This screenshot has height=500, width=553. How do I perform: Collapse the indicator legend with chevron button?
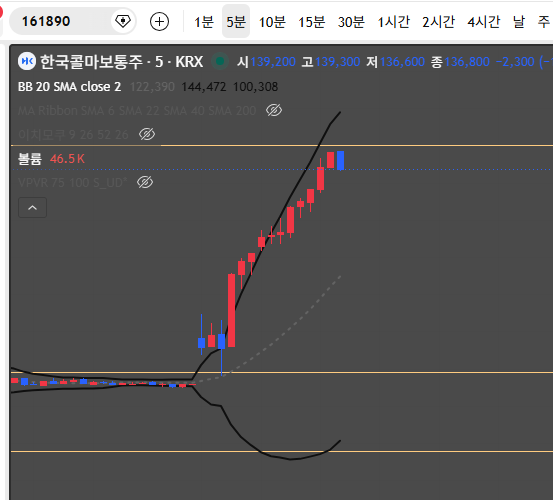(x=32, y=208)
